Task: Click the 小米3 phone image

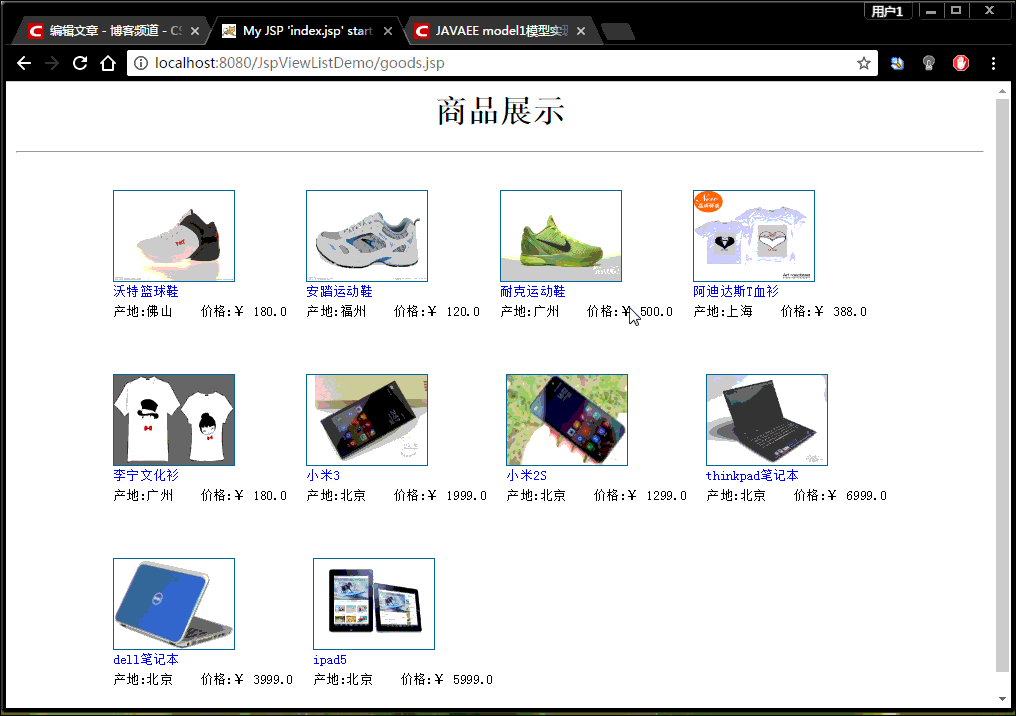Action: pos(367,420)
